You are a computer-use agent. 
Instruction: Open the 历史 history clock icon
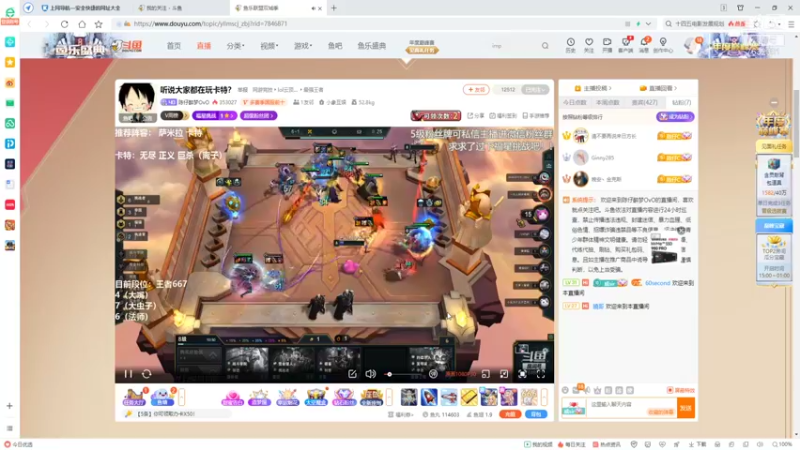tap(570, 45)
